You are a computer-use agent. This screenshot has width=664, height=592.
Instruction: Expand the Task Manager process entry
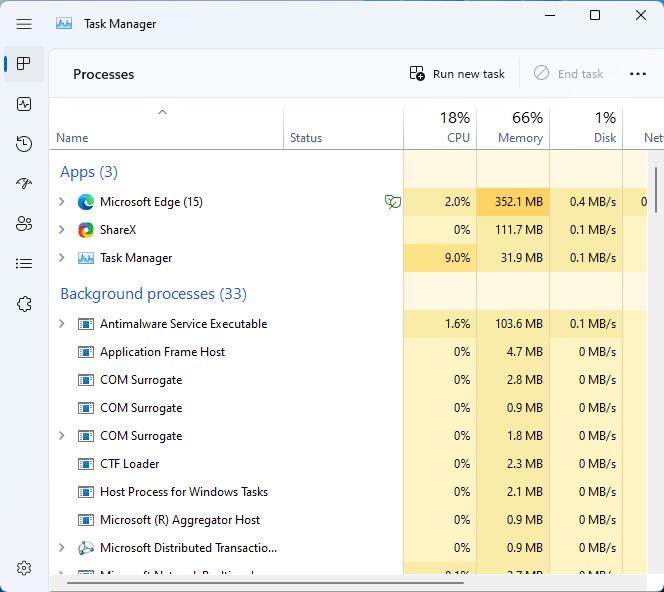pos(62,258)
